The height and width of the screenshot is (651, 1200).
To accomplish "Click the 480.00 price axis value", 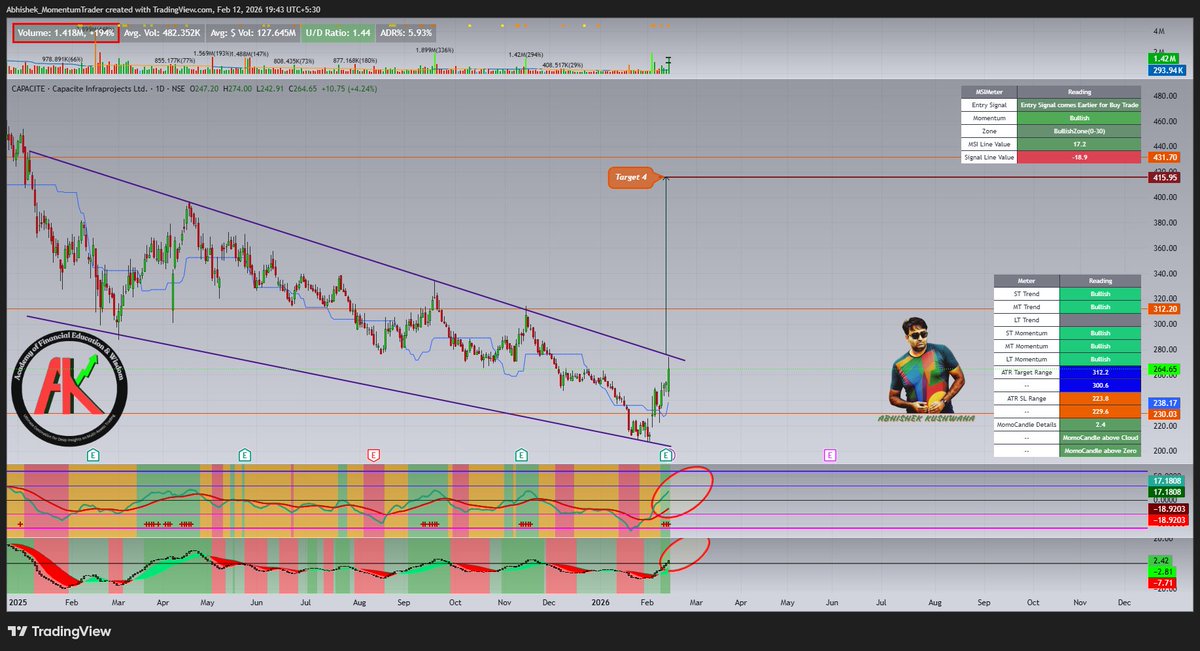I will (1165, 97).
